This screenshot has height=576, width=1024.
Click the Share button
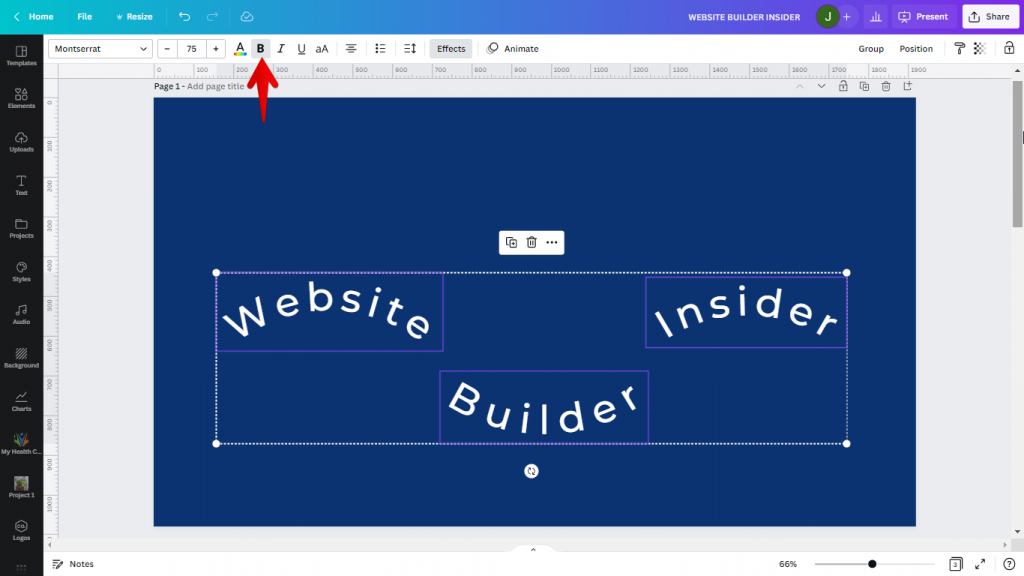pyautogui.click(x=987, y=17)
